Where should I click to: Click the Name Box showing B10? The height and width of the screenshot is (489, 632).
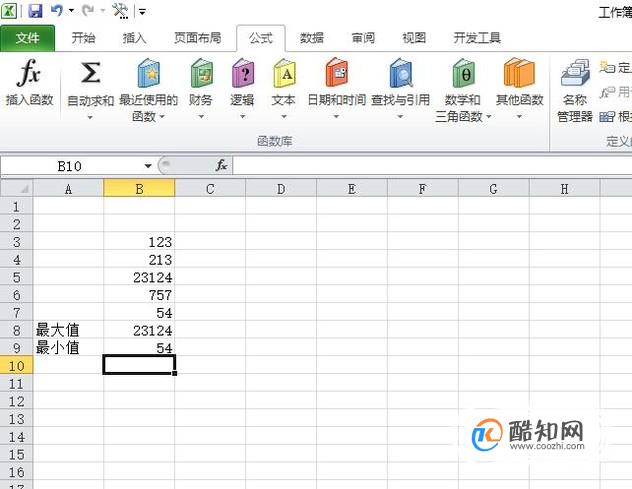coord(69,166)
